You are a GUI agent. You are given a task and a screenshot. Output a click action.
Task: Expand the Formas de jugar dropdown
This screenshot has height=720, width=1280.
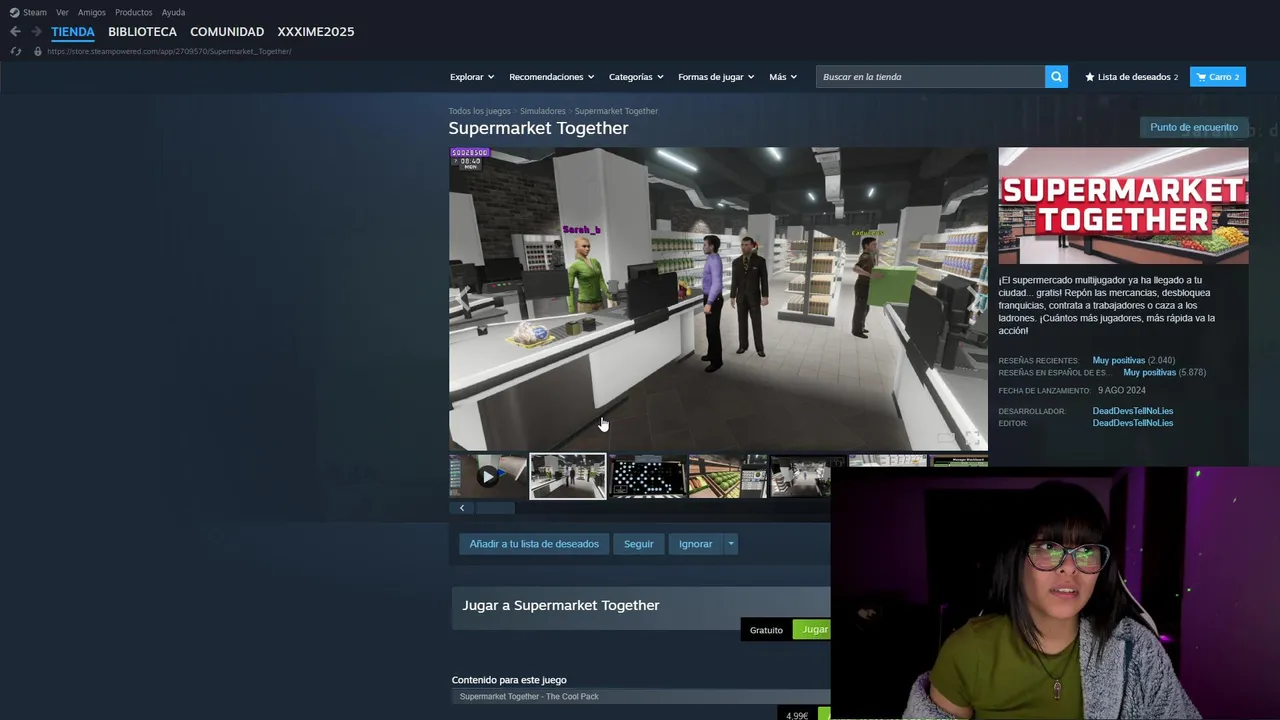tap(716, 77)
